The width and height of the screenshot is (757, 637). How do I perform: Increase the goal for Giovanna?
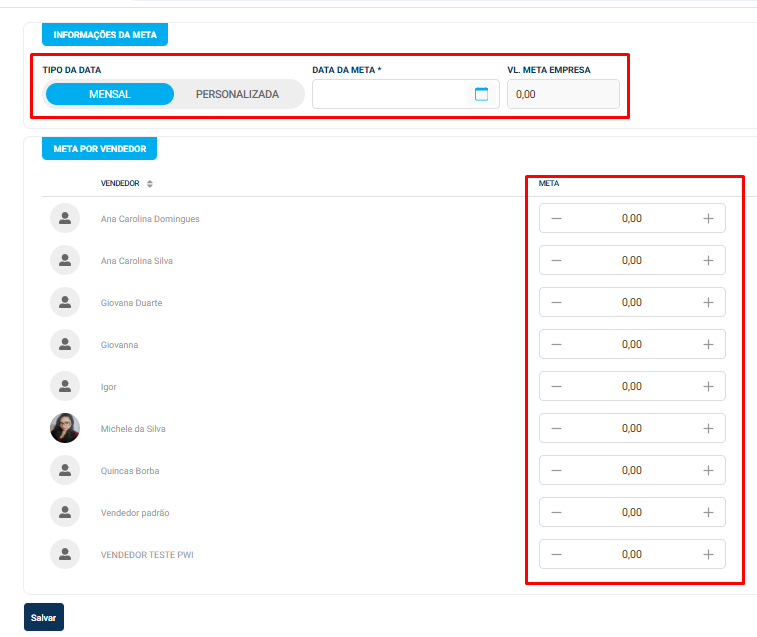(x=708, y=344)
